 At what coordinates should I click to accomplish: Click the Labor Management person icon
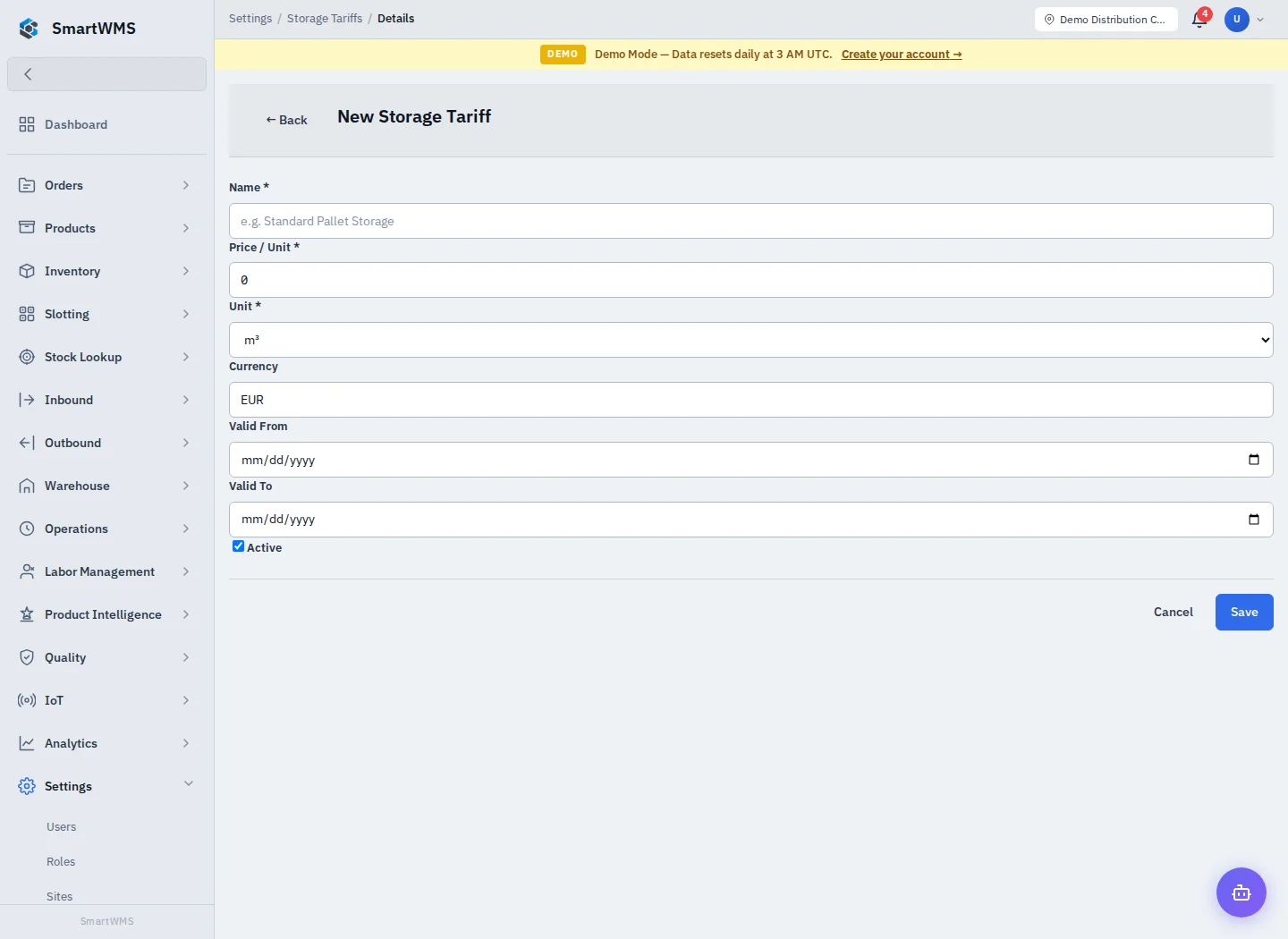tap(27, 571)
